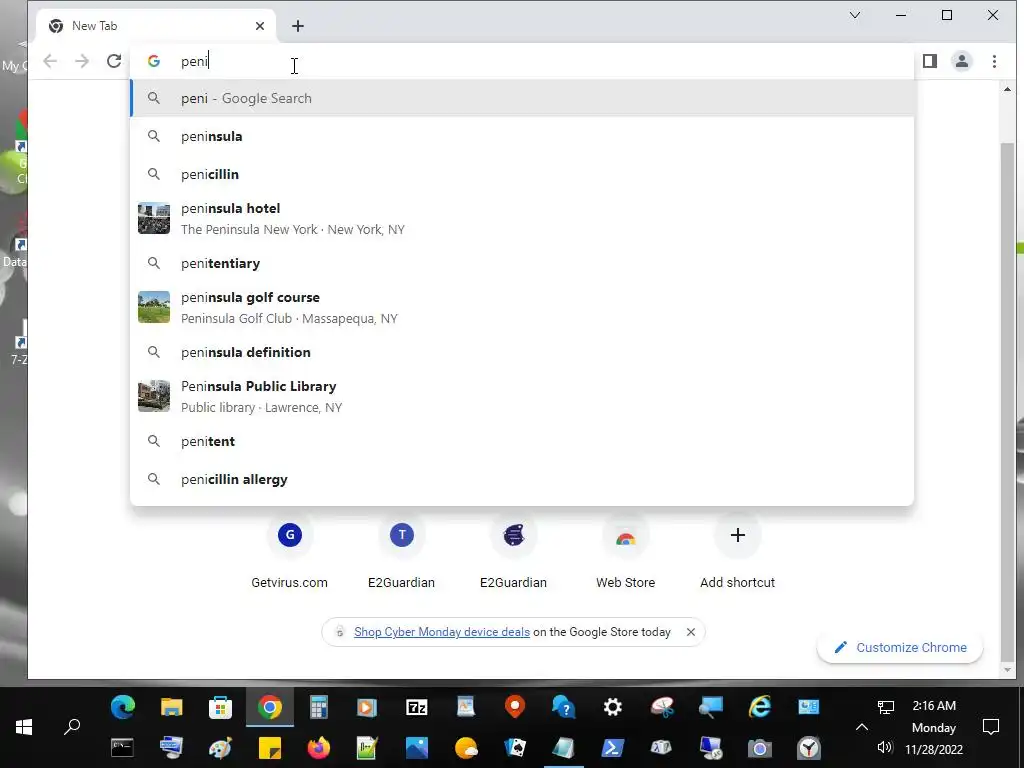This screenshot has height=768, width=1024.
Task: Choose 'peni - Google Search' suggestion
Action: (522, 99)
